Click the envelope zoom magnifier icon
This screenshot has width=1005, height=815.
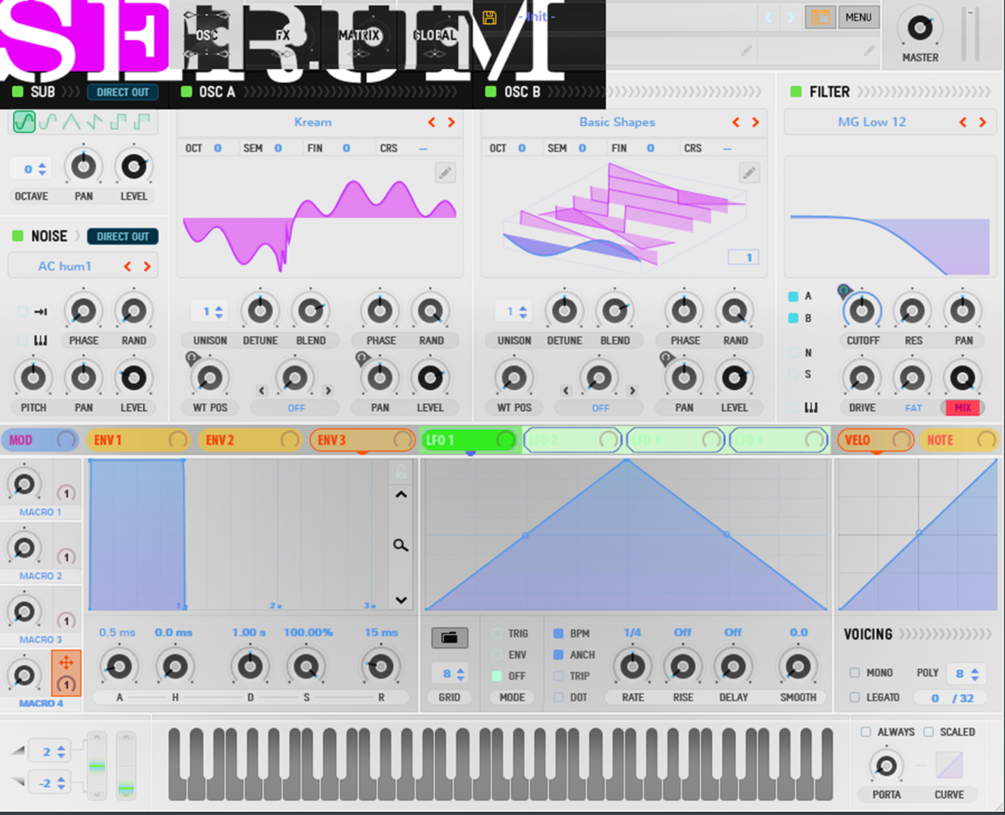401,545
